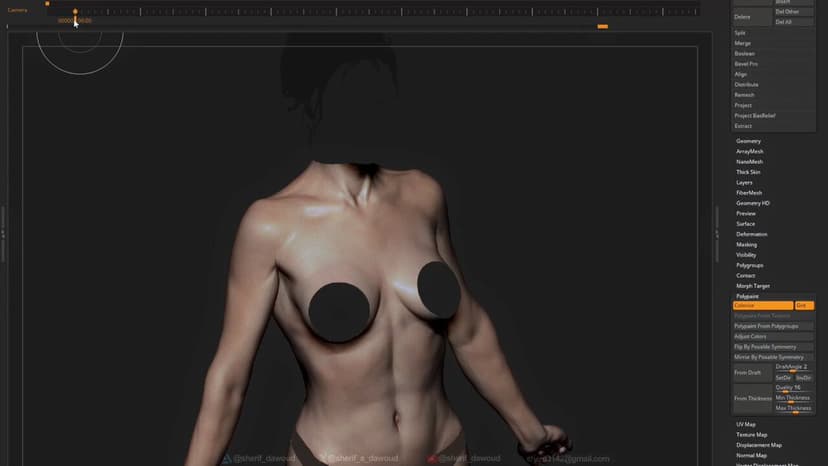The image size is (828, 466).
Task: Click Polypaint From Polygroups button
Action: 772,326
